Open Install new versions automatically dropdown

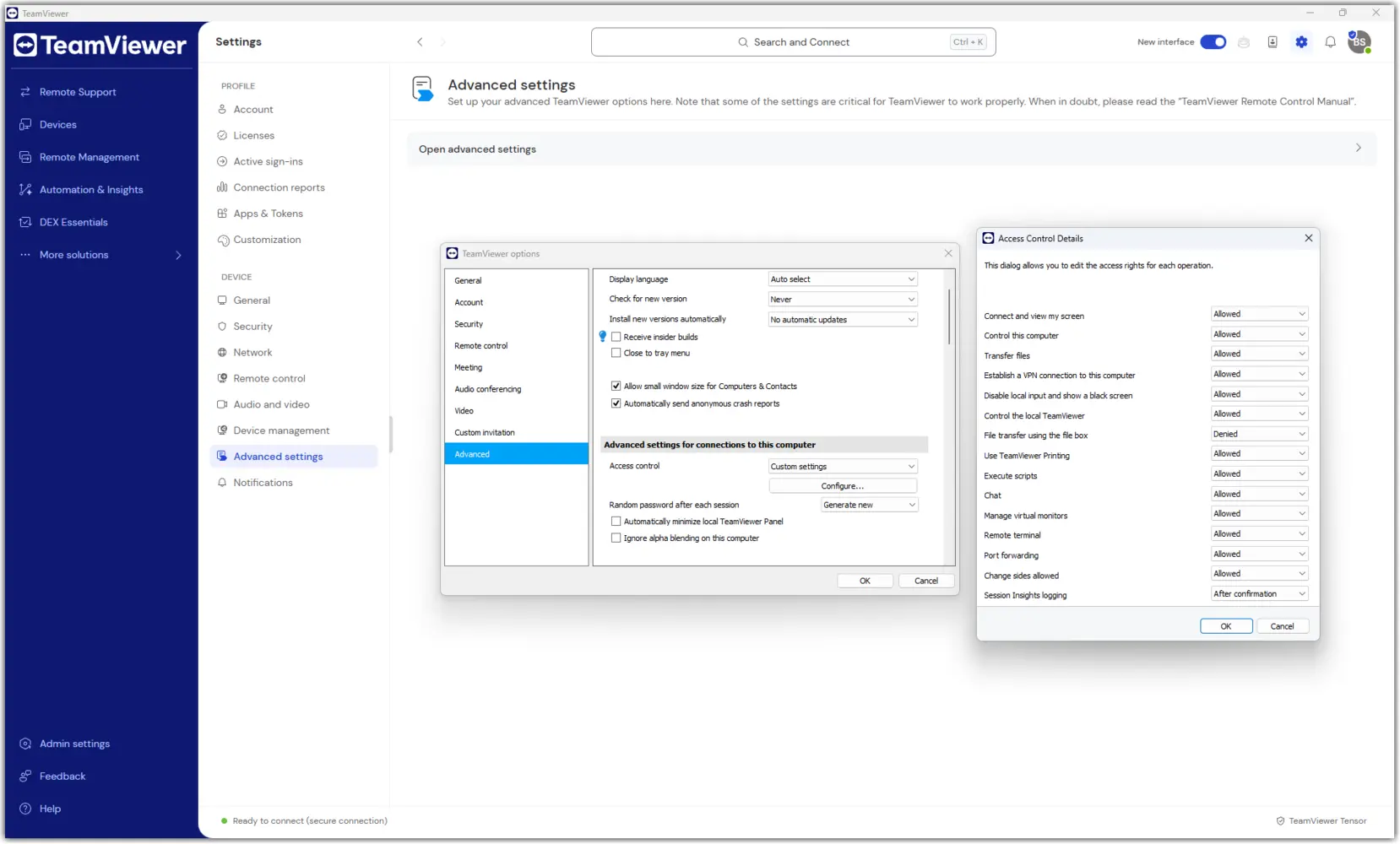tap(843, 320)
